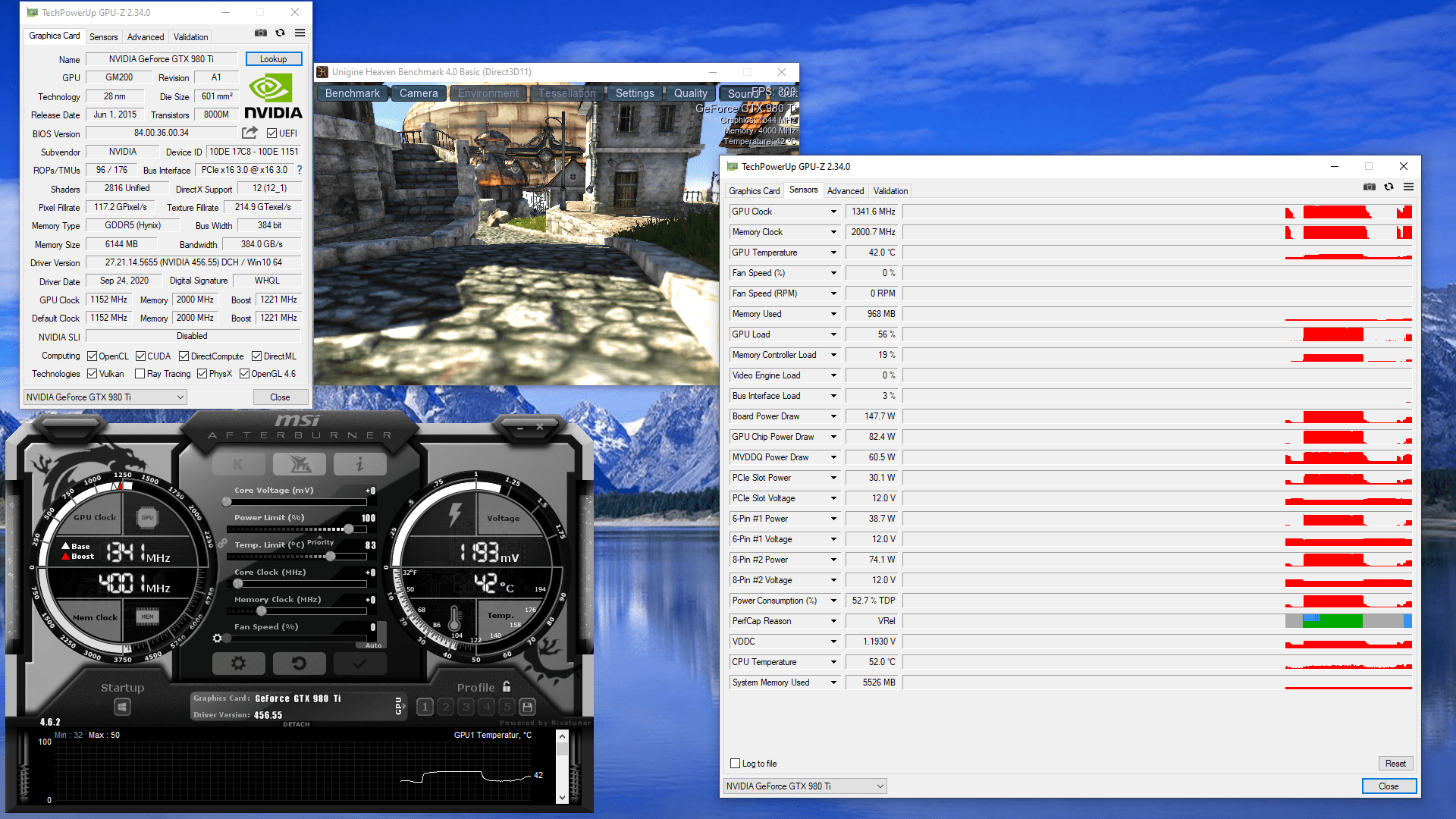1456x819 pixels.
Task: Click Afterburner reset (circular arrow) button
Action: 300,664
